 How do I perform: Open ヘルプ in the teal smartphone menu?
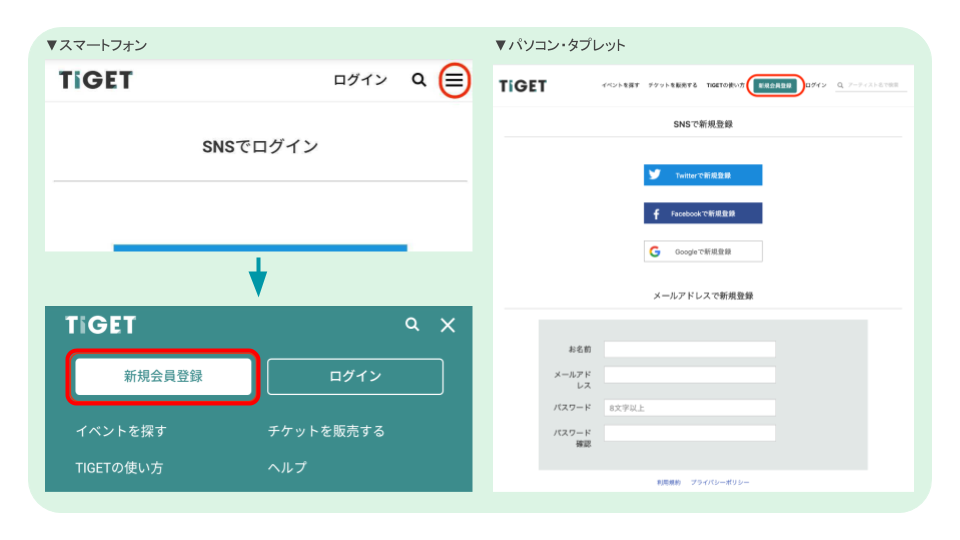coord(287,468)
